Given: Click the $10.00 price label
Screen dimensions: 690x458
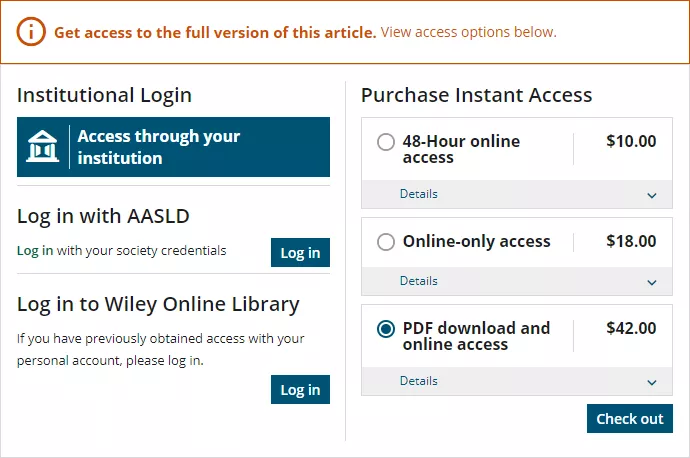Looking at the screenshot, I should point(631,141).
